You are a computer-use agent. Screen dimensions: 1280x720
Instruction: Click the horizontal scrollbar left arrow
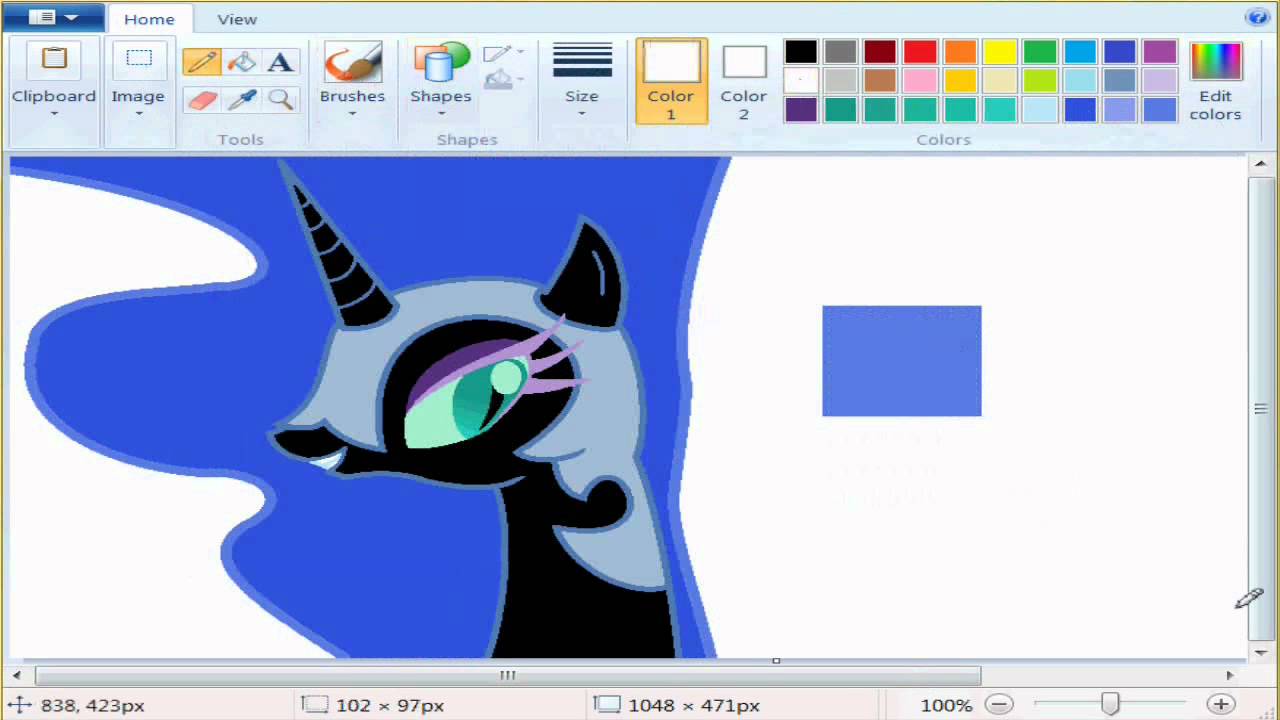click(x=17, y=676)
